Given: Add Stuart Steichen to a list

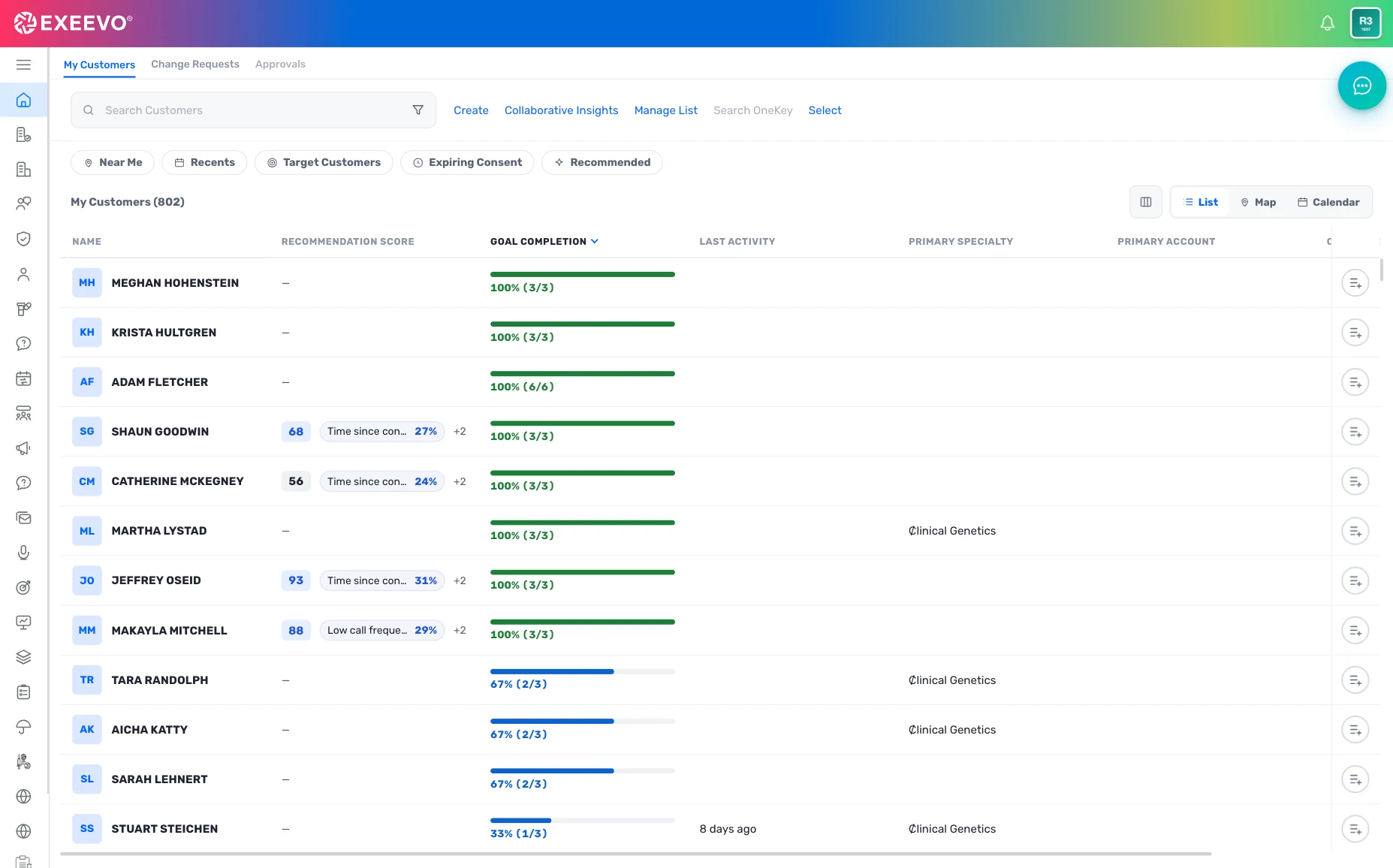Looking at the screenshot, I should (x=1355, y=829).
